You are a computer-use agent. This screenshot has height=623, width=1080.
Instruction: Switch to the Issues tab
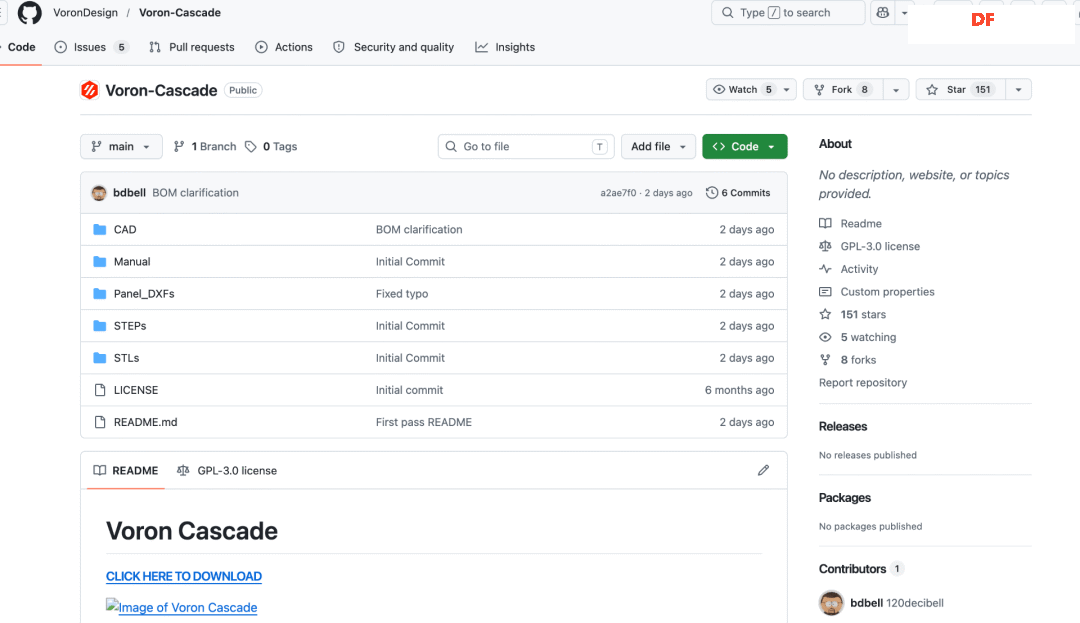pos(91,47)
